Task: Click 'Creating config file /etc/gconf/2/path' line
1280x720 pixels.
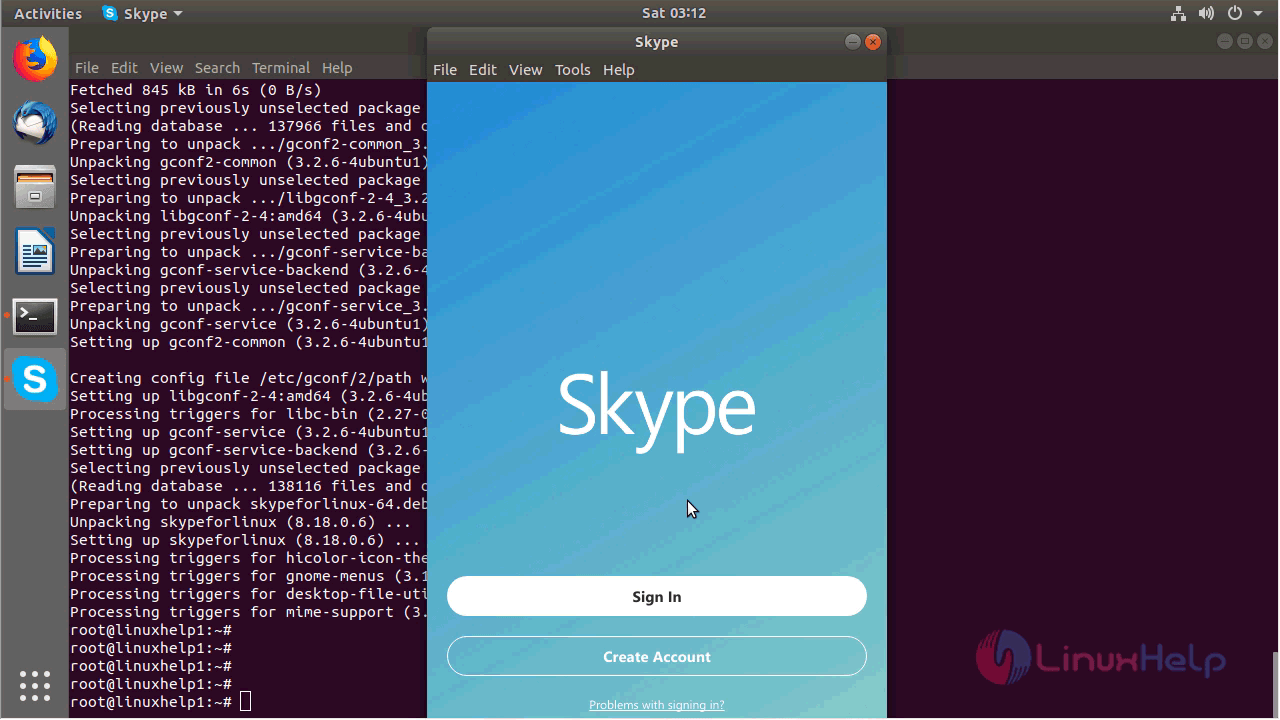Action: pos(248,378)
